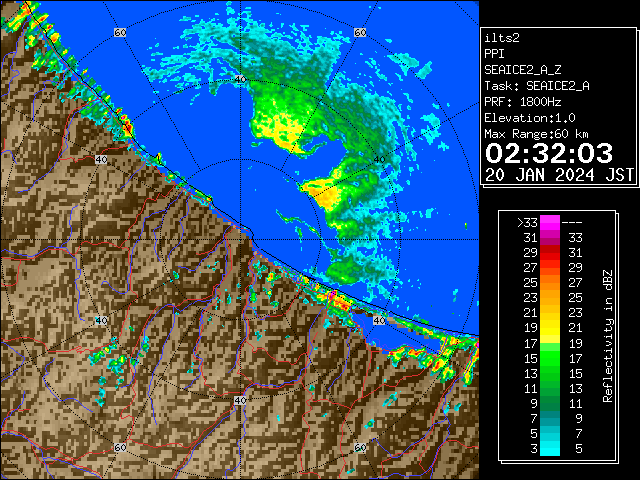Click the >33 label on the legend
Screen dimensions: 640x480
[527, 223]
